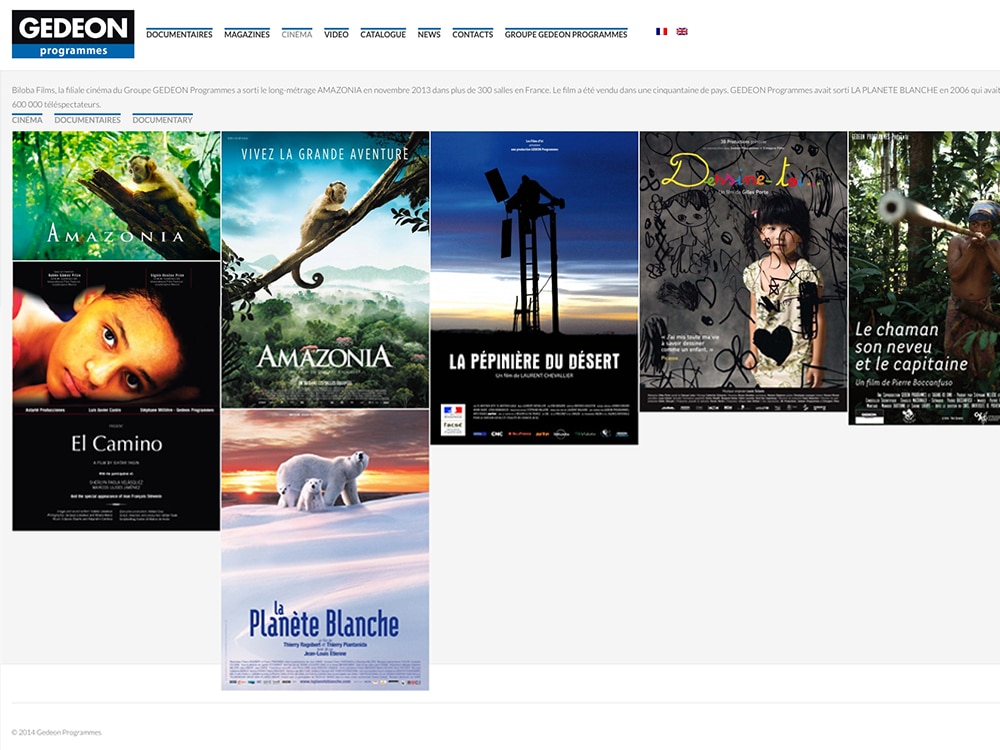
Task: Switch language with the French flag
Action: tap(661, 32)
